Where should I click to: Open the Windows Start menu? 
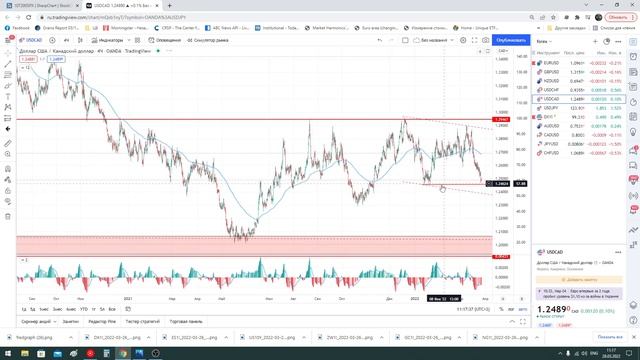coord(8,353)
